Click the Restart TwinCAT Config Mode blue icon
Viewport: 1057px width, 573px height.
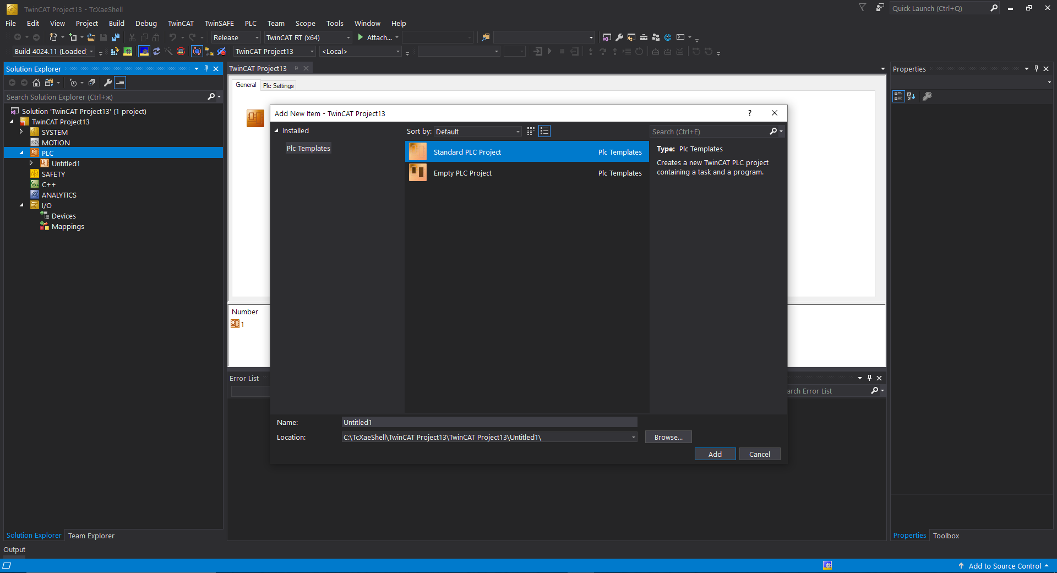(144, 51)
